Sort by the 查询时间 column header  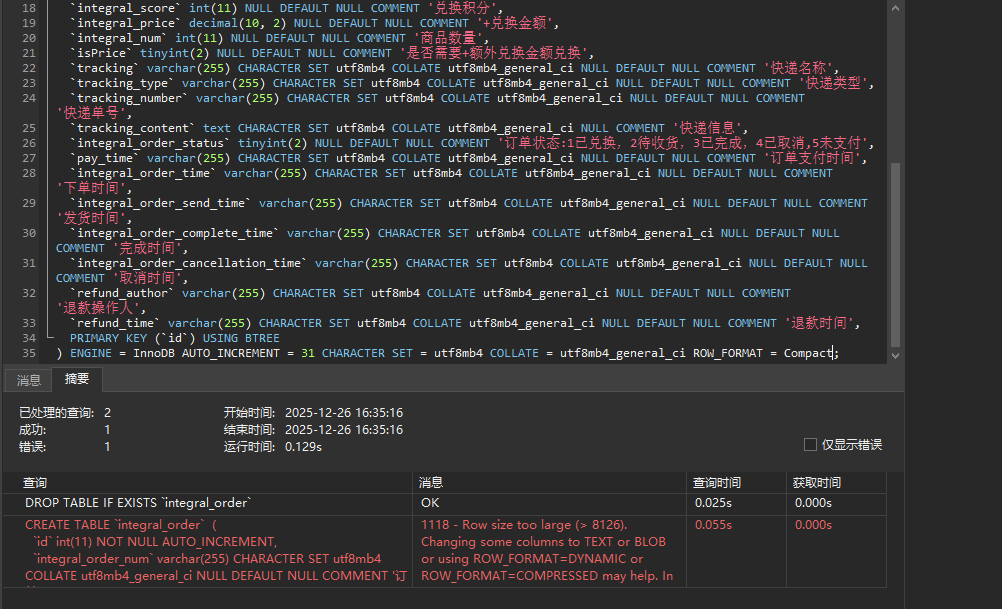[x=717, y=483]
